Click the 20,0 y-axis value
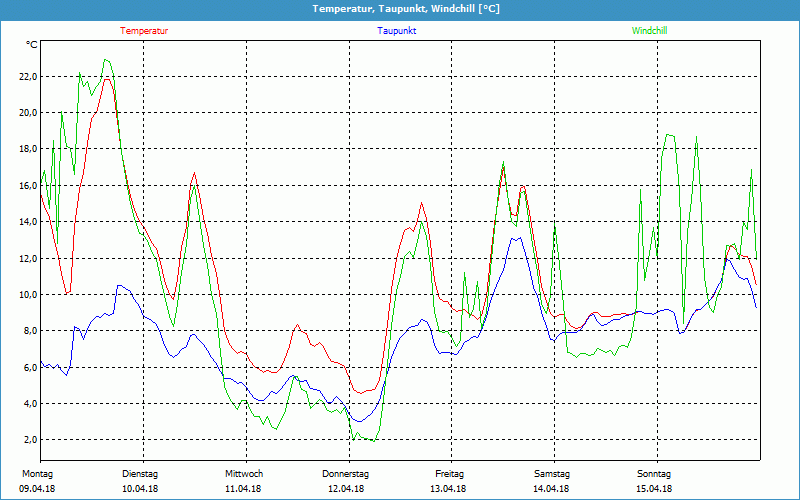Screen dimensions: 800x500 tap(27, 113)
